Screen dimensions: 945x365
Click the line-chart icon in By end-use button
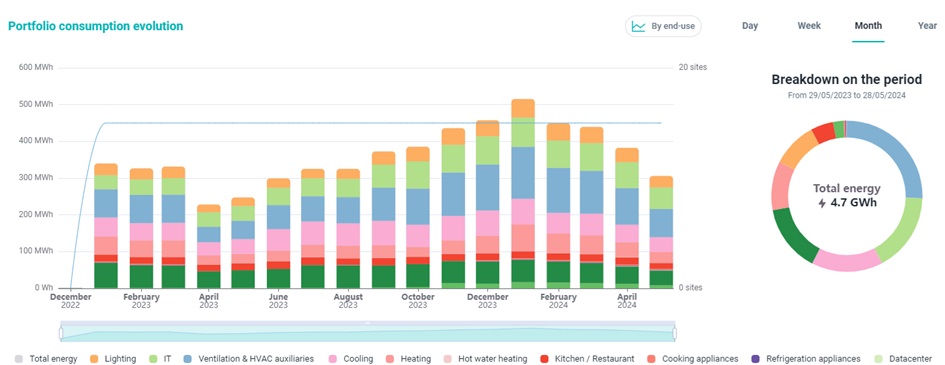pyautogui.click(x=638, y=27)
